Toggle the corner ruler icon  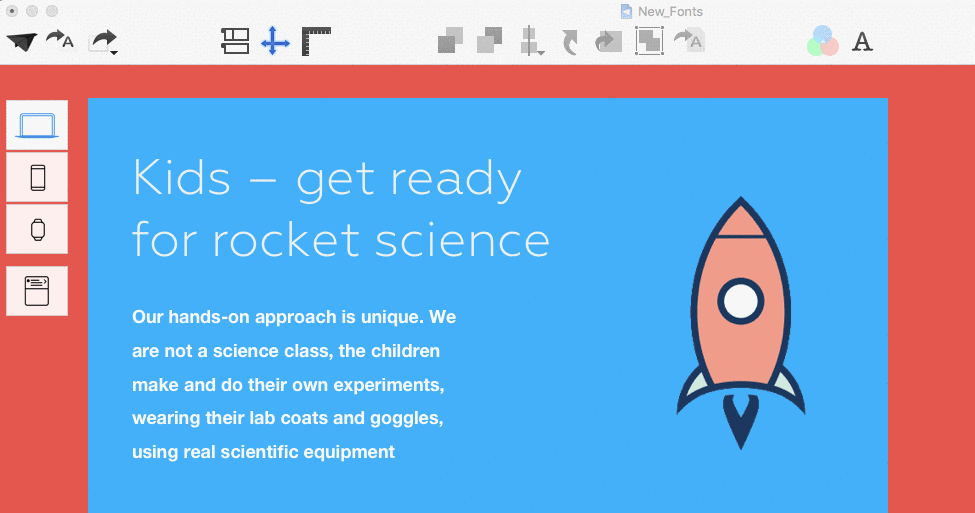(x=316, y=42)
